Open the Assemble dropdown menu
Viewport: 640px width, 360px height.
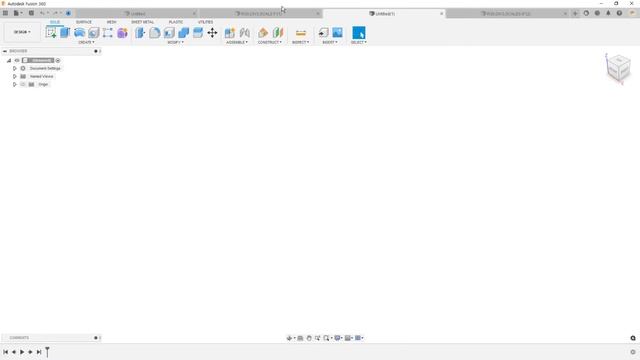pos(237,42)
